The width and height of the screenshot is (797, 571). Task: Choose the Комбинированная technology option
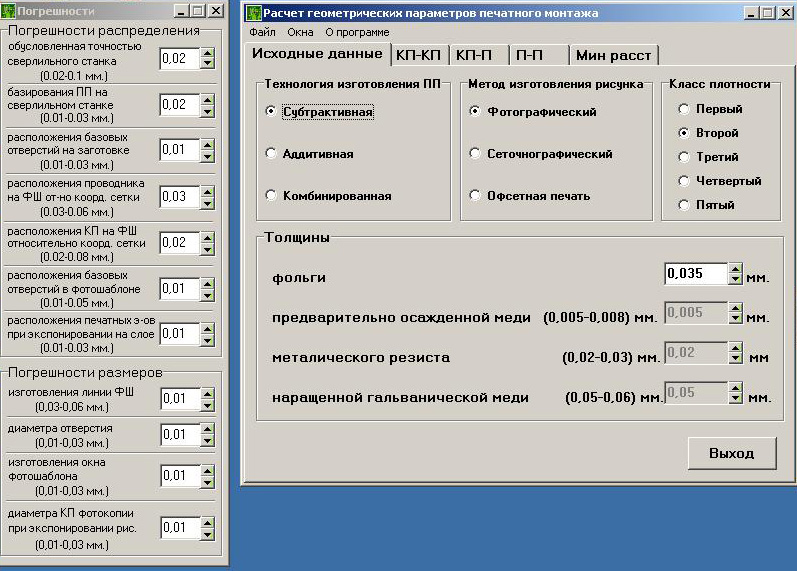(270, 196)
